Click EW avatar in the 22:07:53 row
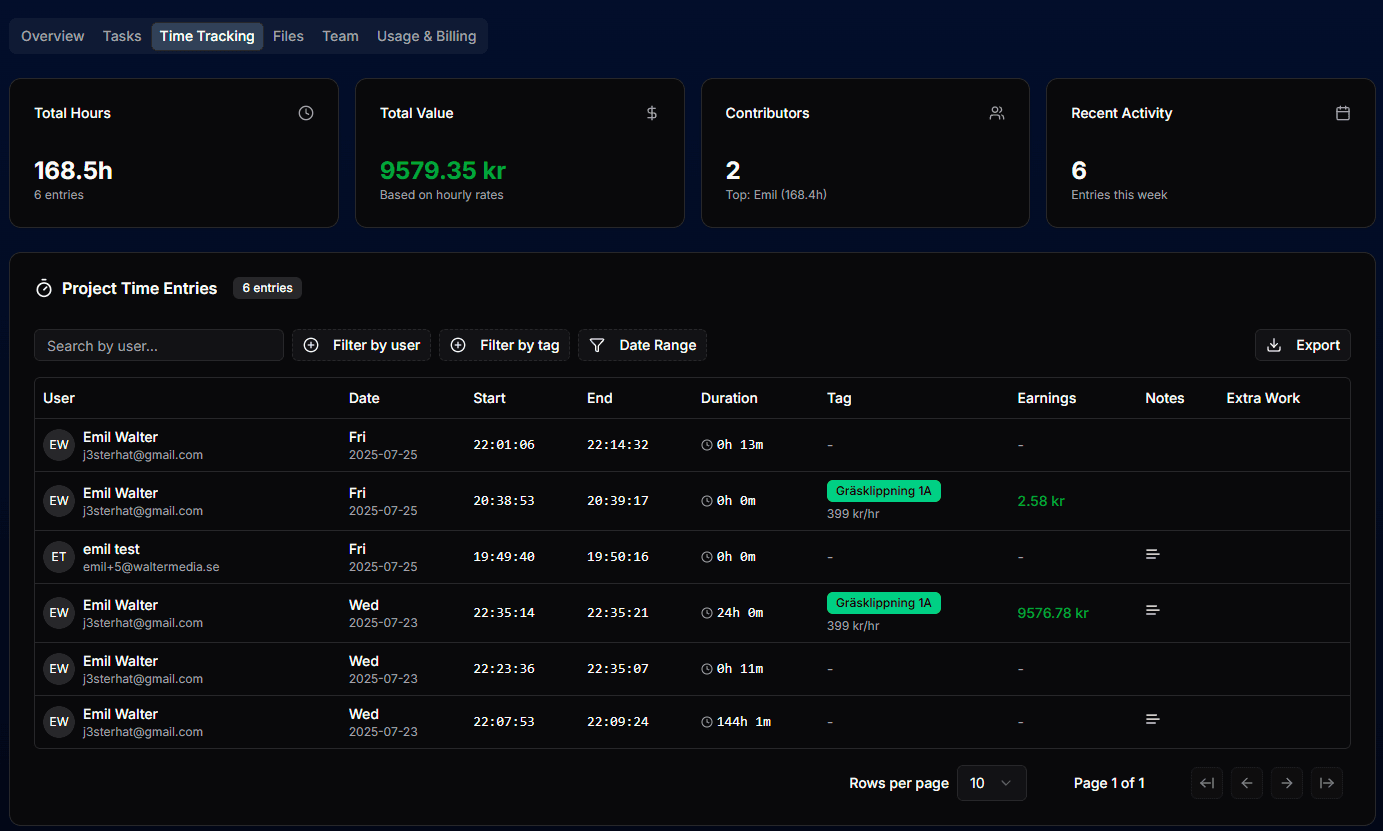 (59, 722)
